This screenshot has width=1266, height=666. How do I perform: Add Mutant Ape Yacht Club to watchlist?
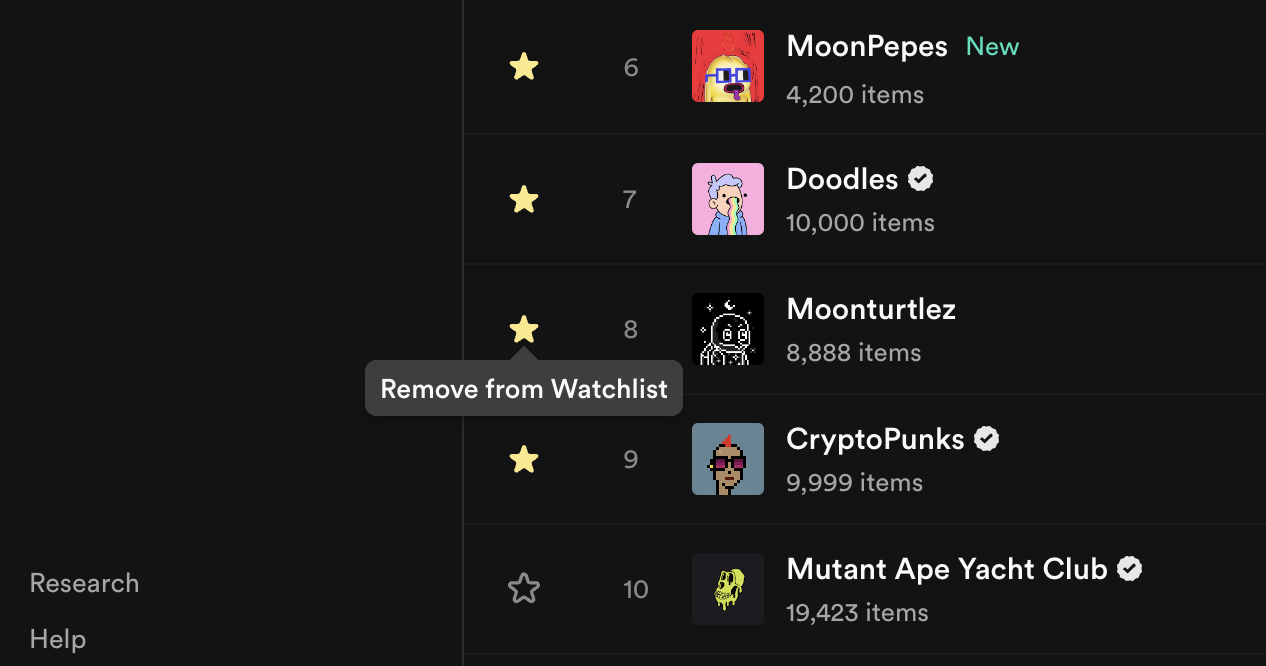(x=523, y=589)
